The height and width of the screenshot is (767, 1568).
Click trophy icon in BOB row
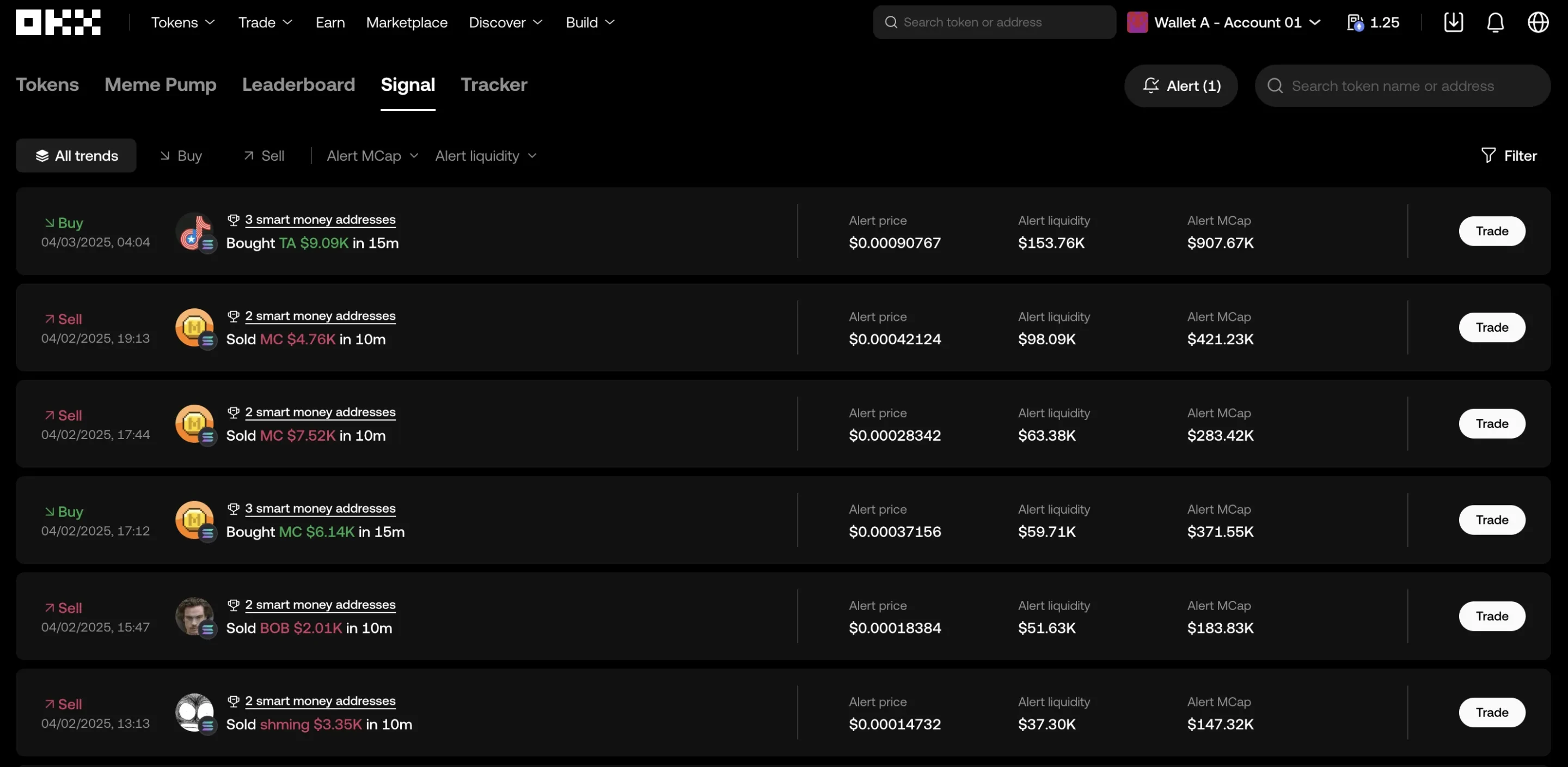233,605
